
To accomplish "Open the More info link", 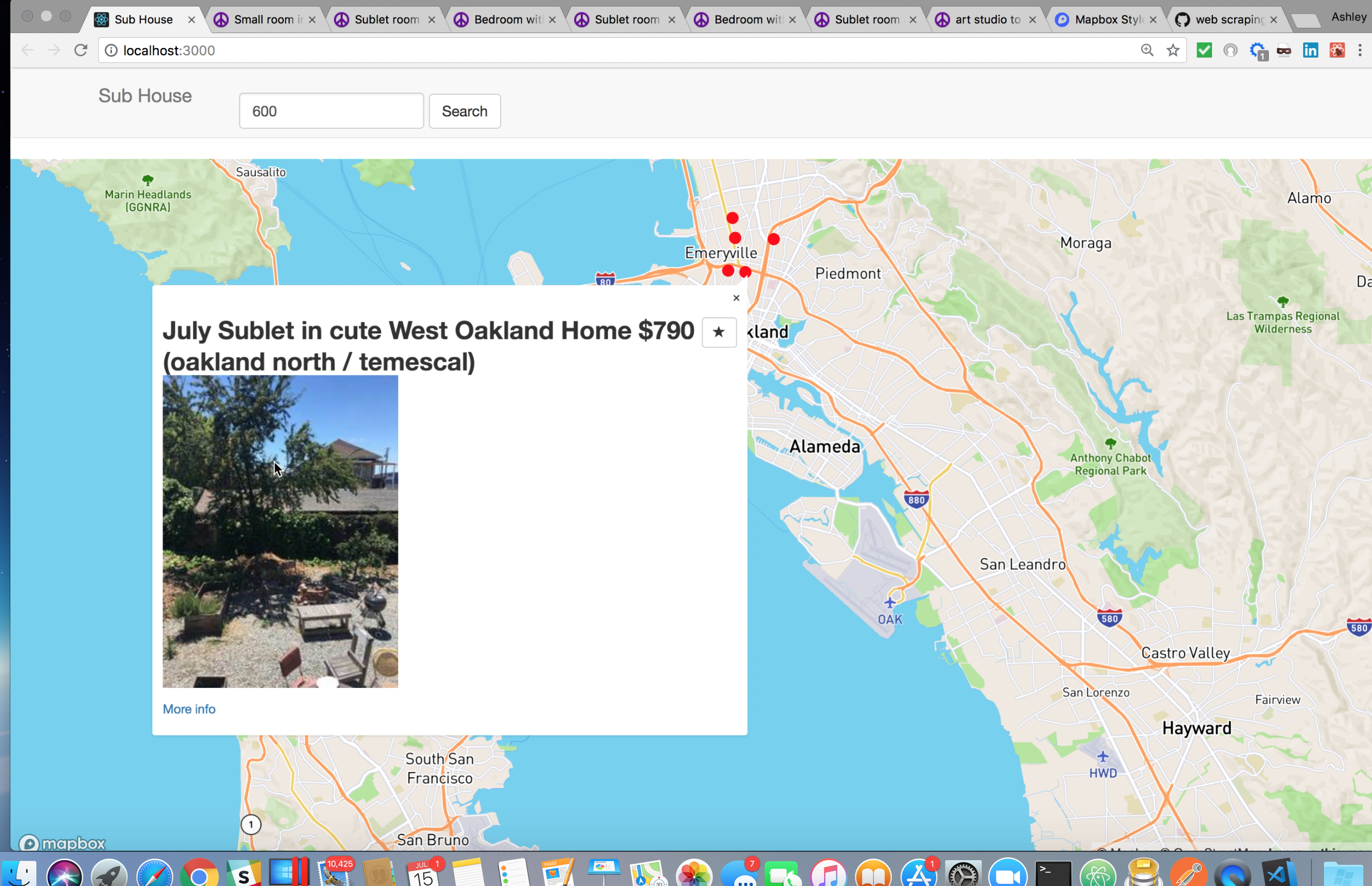I will pyautogui.click(x=189, y=709).
